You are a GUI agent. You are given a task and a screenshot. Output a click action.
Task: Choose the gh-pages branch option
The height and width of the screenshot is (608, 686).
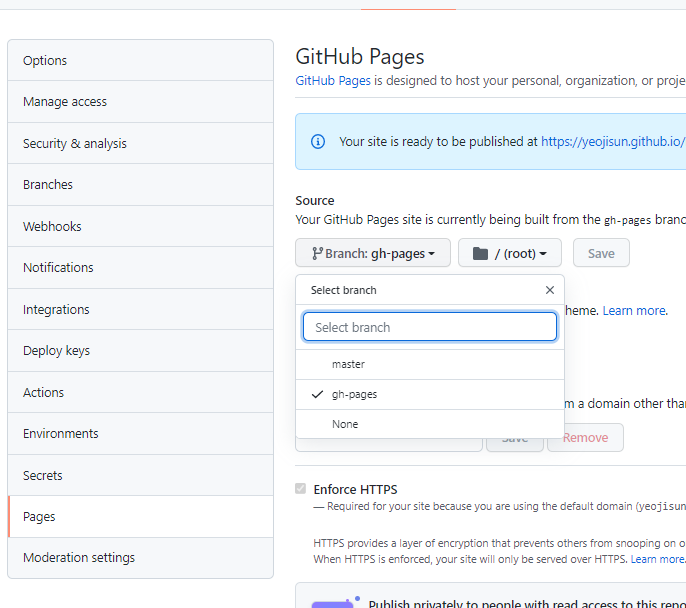point(430,394)
